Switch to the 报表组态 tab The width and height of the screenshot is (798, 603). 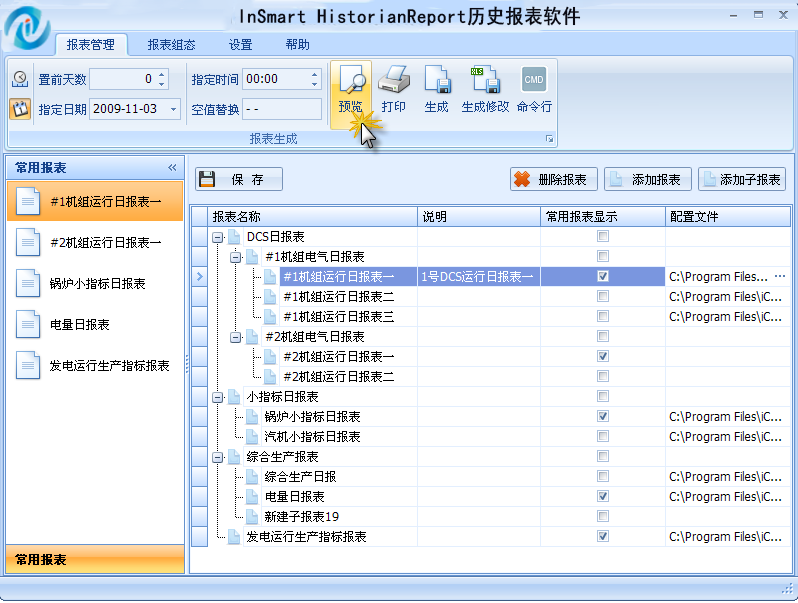coord(172,45)
